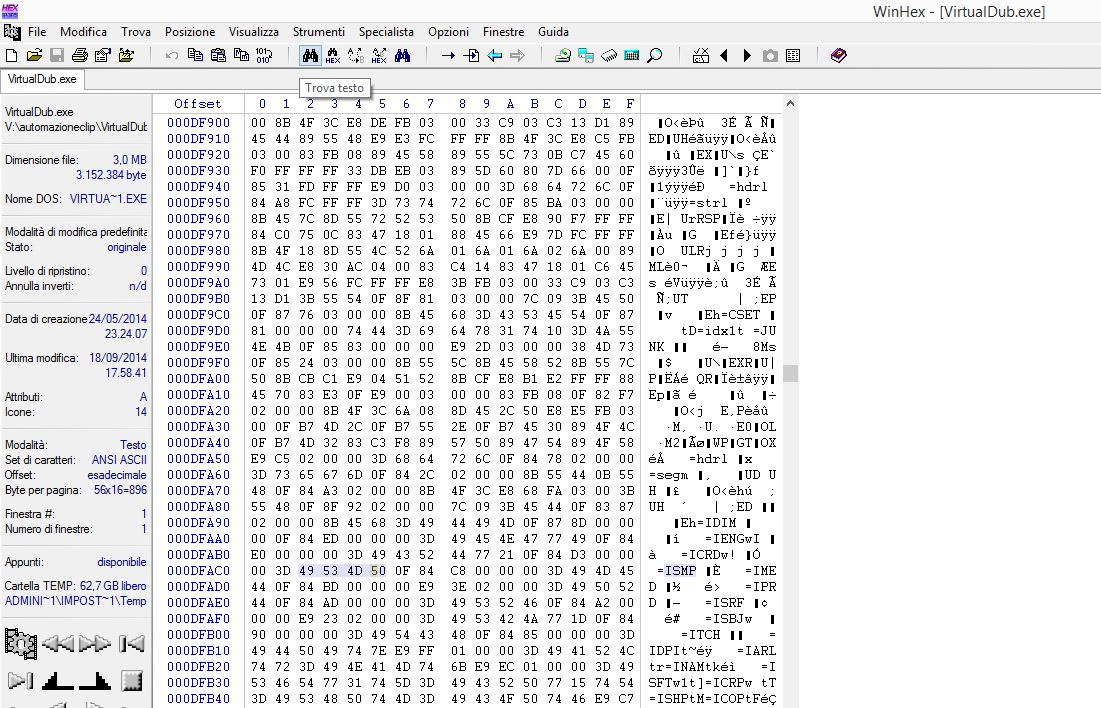Click the Replace Hex Values icon
The image size is (1101, 708).
coord(379,55)
